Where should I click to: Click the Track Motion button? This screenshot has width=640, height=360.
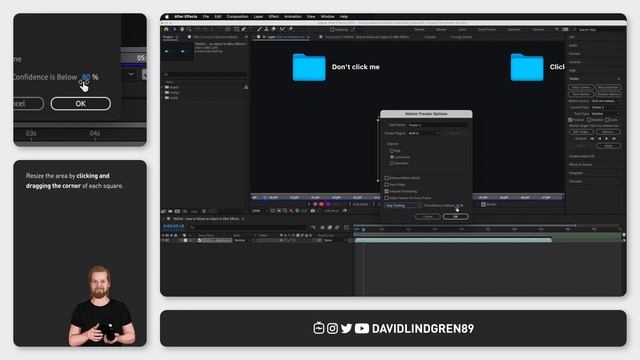click(x=581, y=94)
